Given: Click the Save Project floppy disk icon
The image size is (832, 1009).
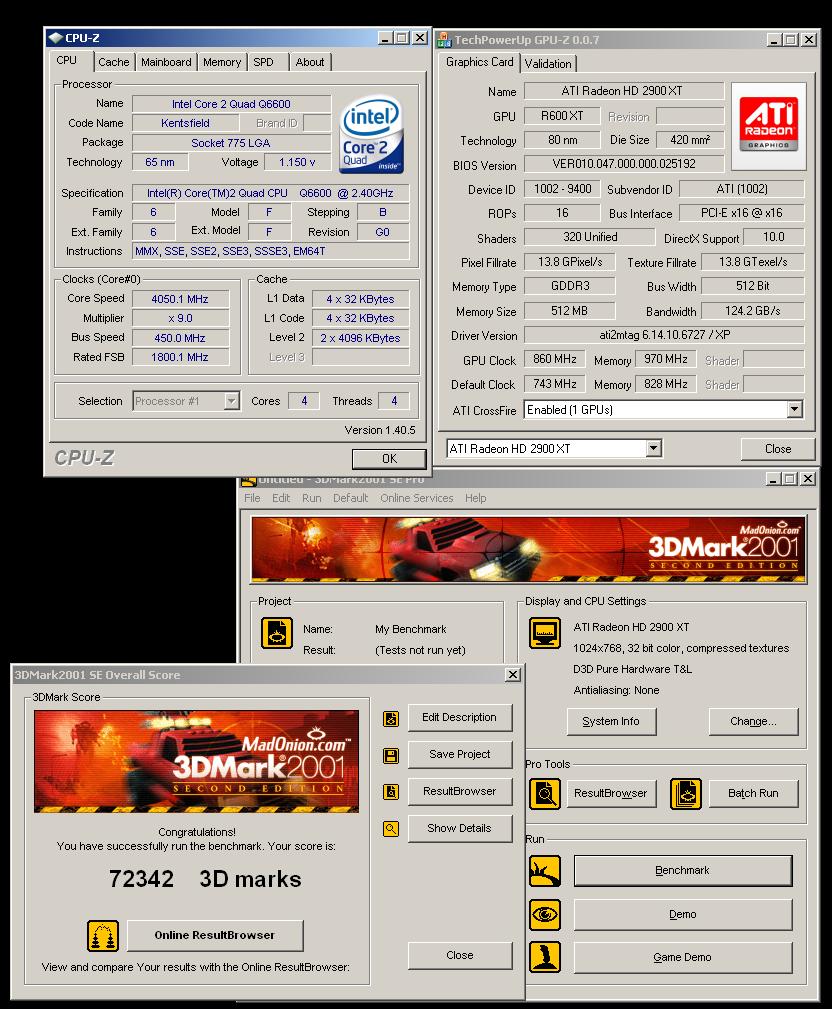Looking at the screenshot, I should (x=391, y=755).
